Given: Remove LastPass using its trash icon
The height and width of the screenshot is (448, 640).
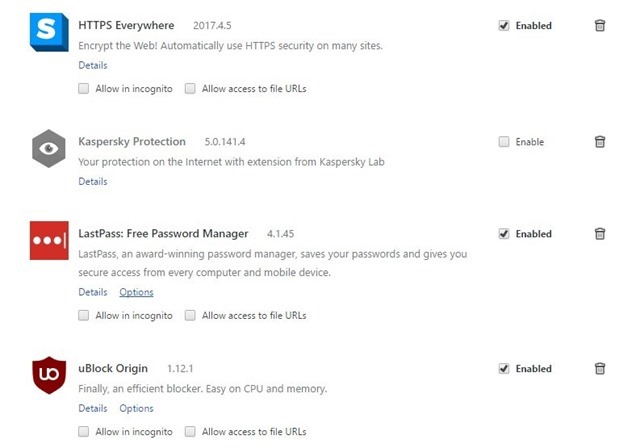Looking at the screenshot, I should point(600,234).
